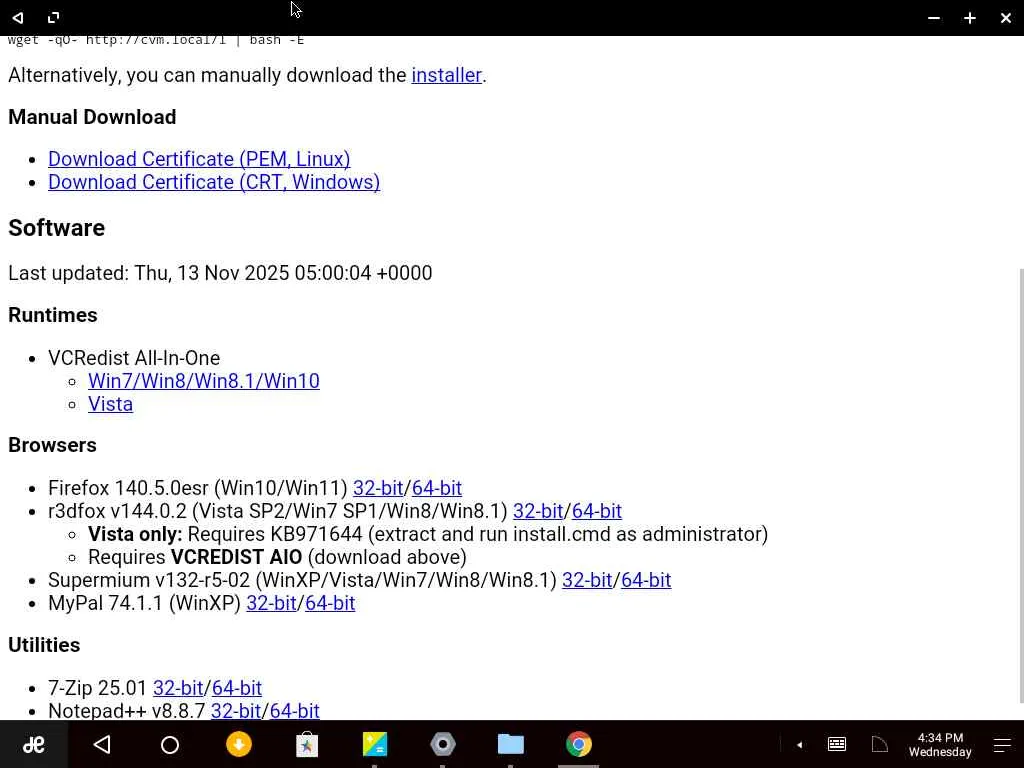Open the clock showing 4:34 PM Wednesday

click(x=940, y=744)
